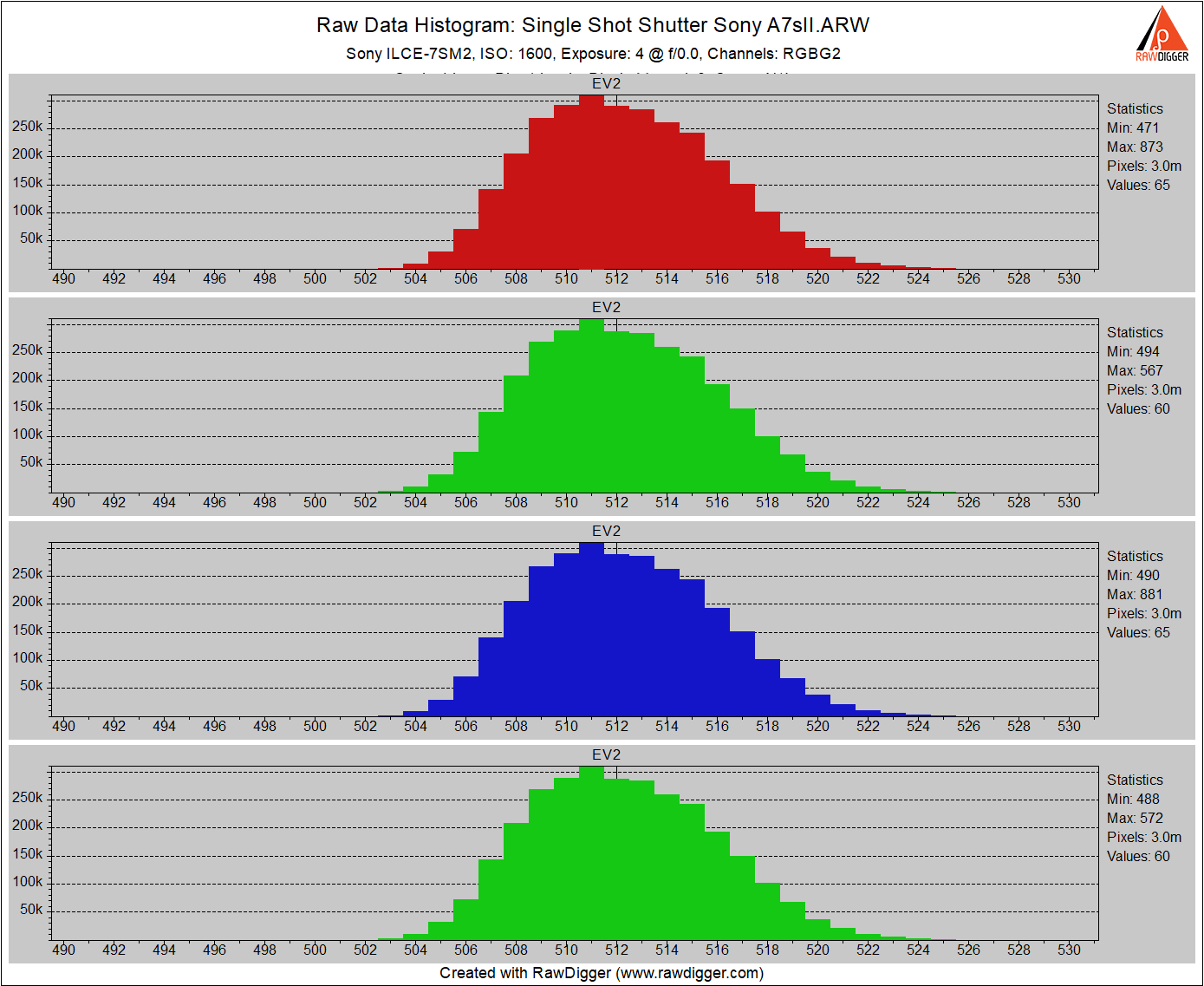Click the EV2 label above the bottom green histogram
The height and width of the screenshot is (986, 1204).
(606, 754)
